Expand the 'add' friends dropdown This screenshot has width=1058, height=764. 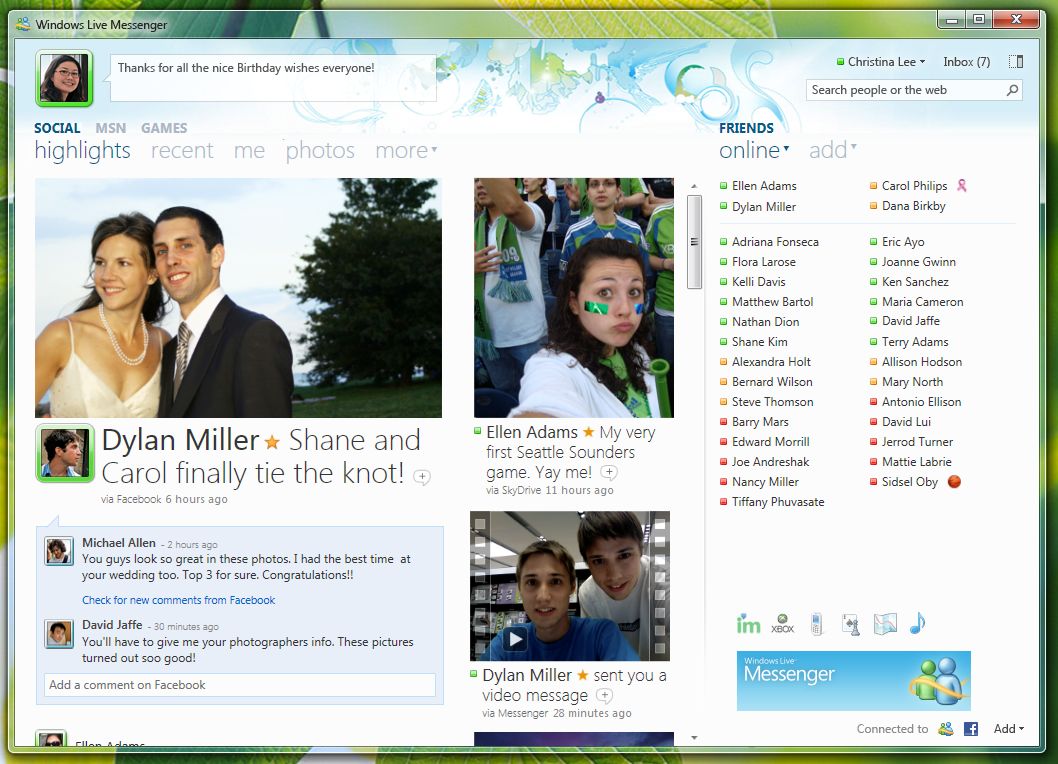click(x=833, y=151)
